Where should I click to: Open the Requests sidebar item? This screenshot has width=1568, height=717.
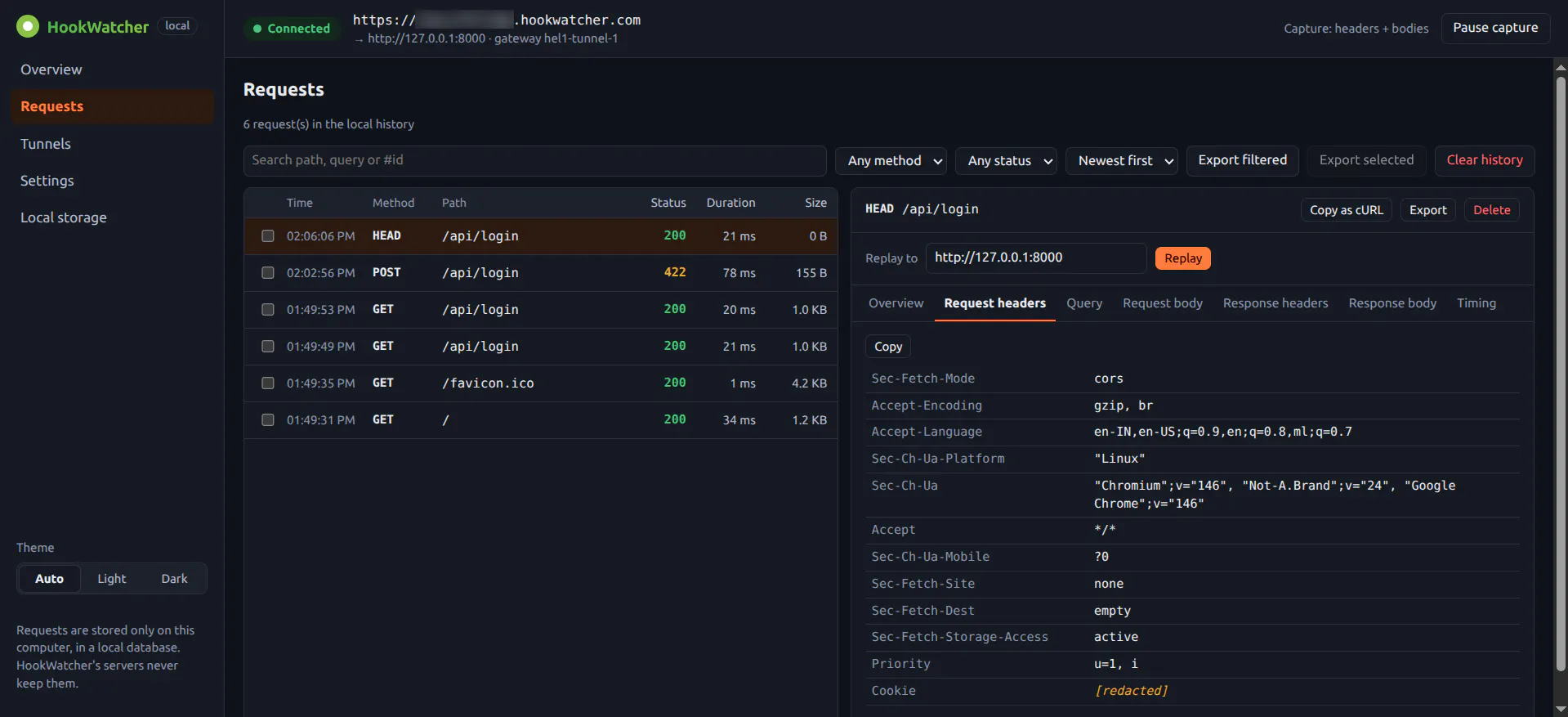tap(112, 106)
